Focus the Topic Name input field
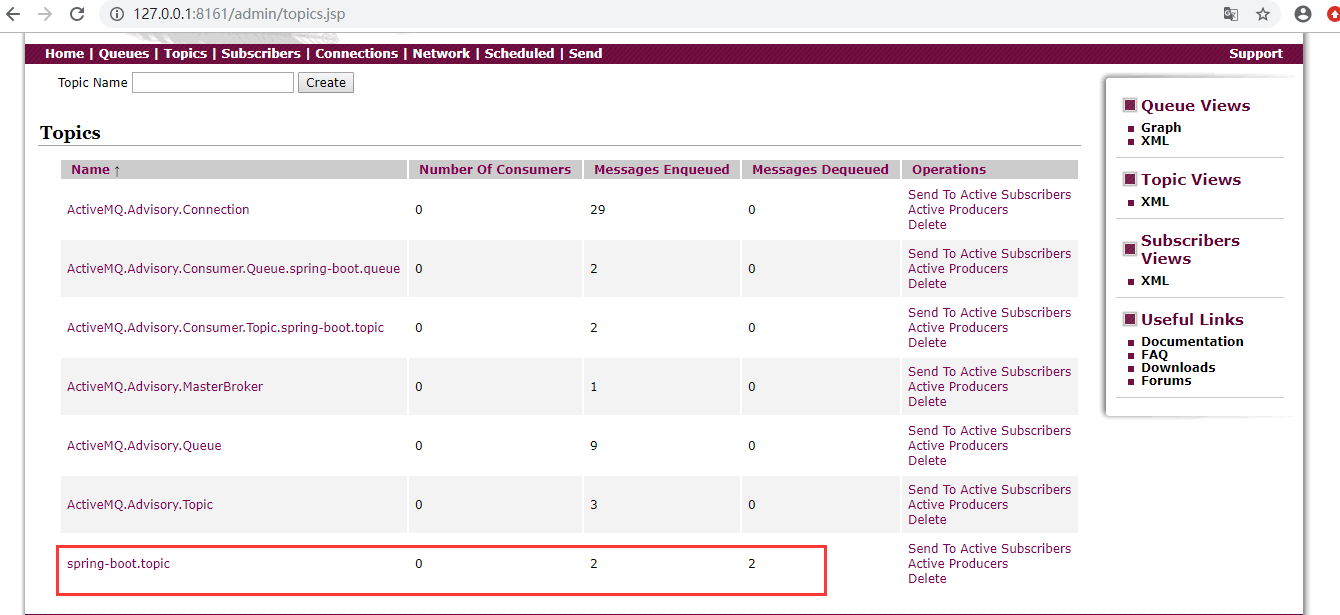1340x615 pixels. 213,82
